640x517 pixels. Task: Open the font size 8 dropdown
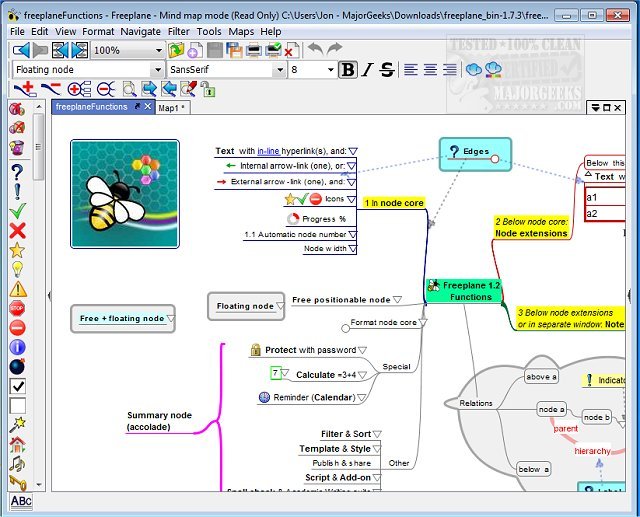click(331, 70)
